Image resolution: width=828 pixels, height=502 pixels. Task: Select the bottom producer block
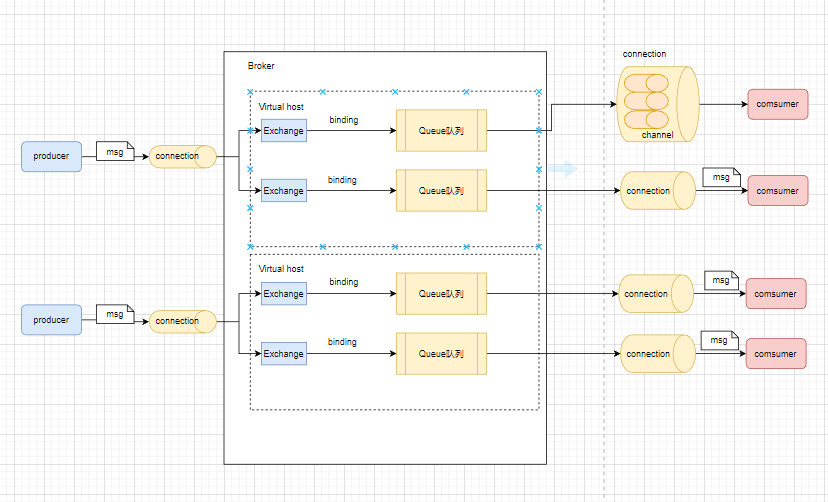(51, 320)
